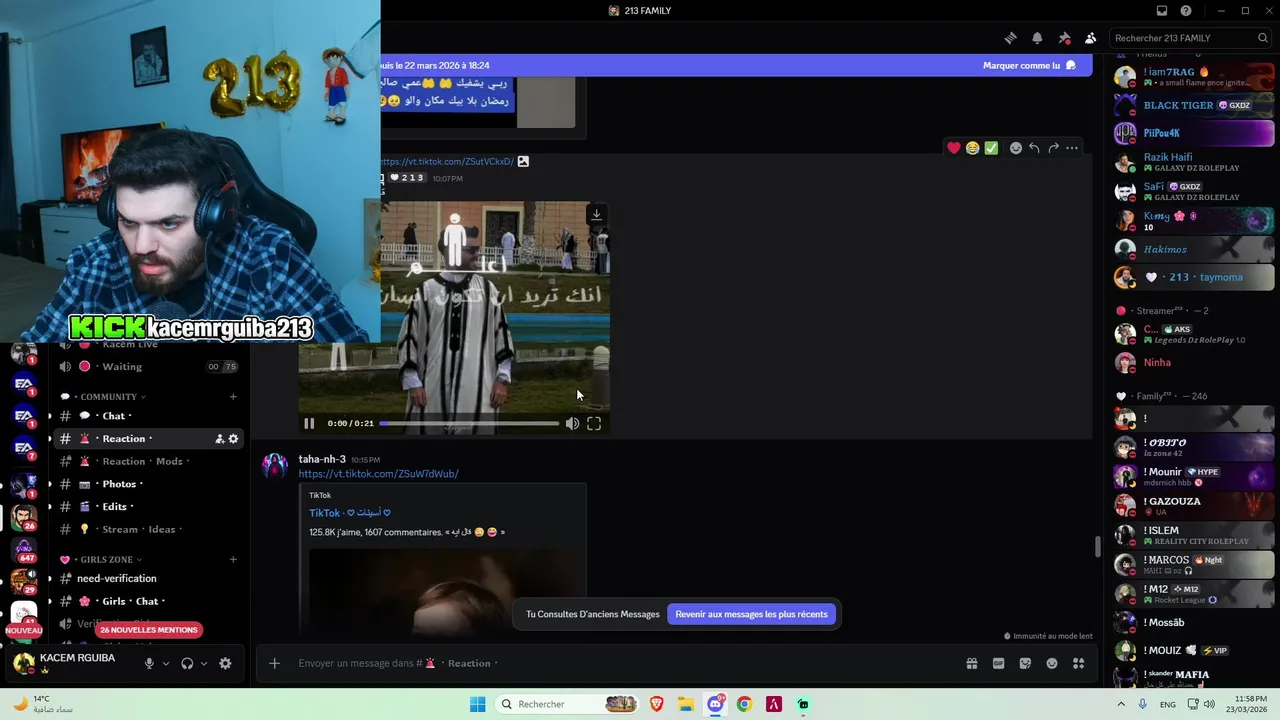Open pinned messages icon
The height and width of the screenshot is (720, 1280).
[1064, 38]
